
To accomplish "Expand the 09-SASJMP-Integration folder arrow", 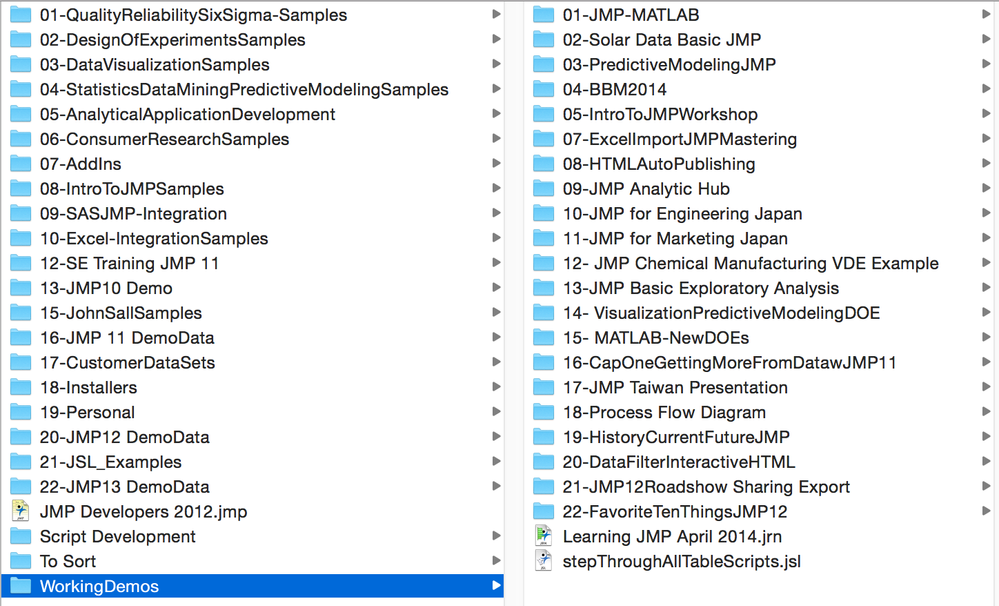I will click(496, 213).
